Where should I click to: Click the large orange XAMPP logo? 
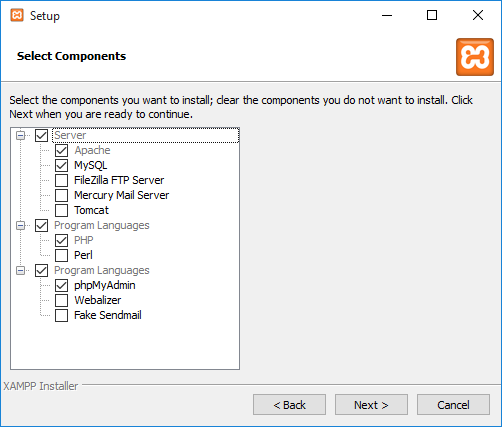(x=475, y=57)
